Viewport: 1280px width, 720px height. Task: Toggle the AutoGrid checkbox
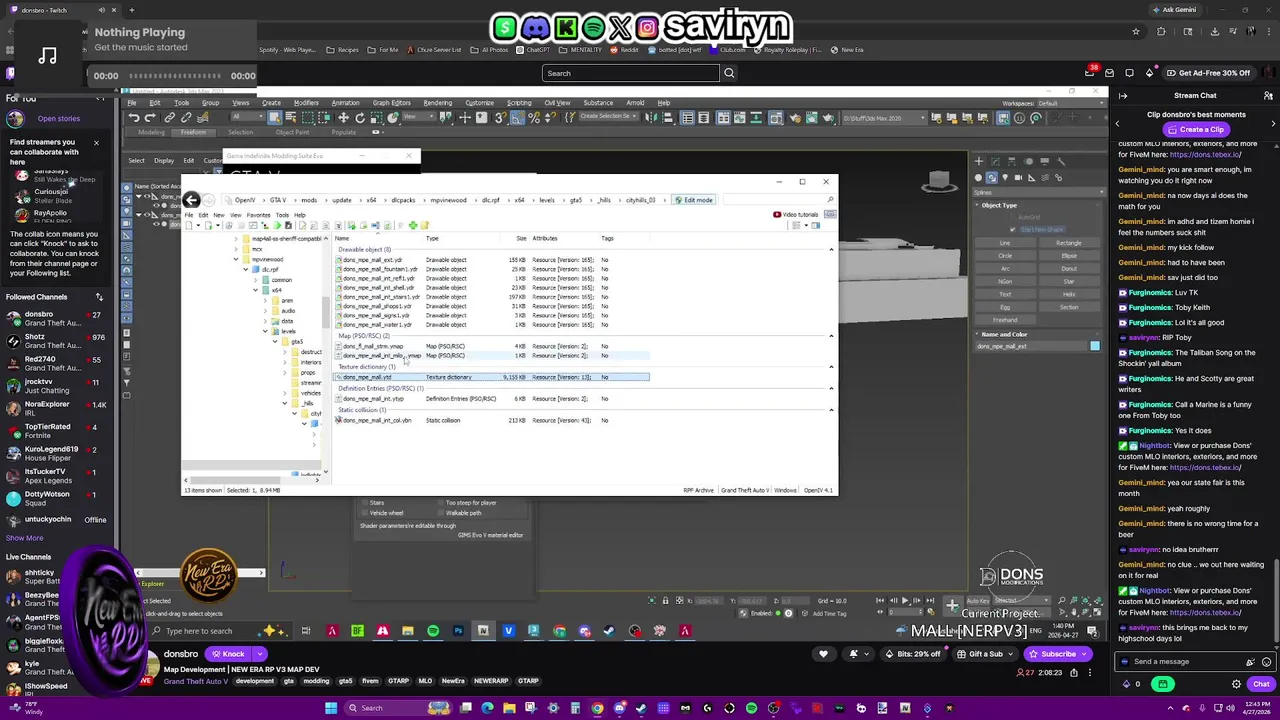(1013, 217)
